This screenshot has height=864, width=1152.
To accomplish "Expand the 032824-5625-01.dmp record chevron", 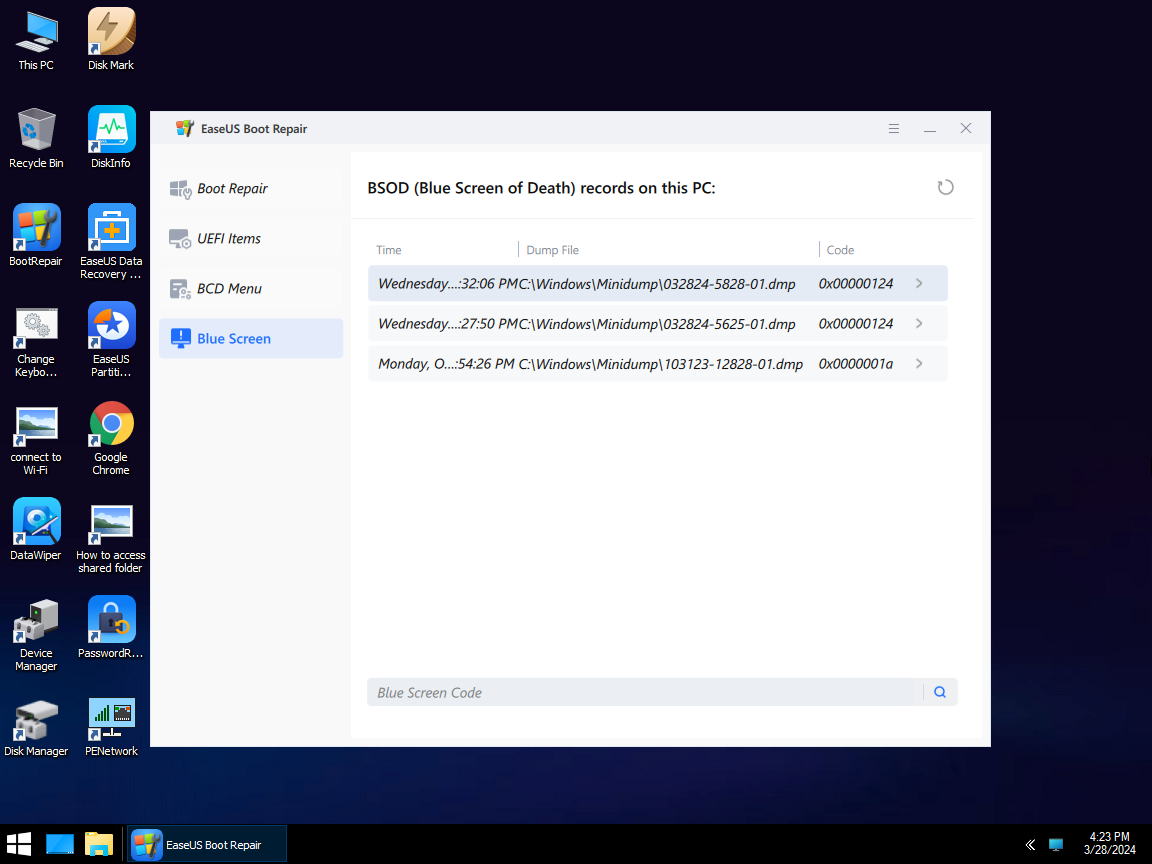I will [x=919, y=323].
